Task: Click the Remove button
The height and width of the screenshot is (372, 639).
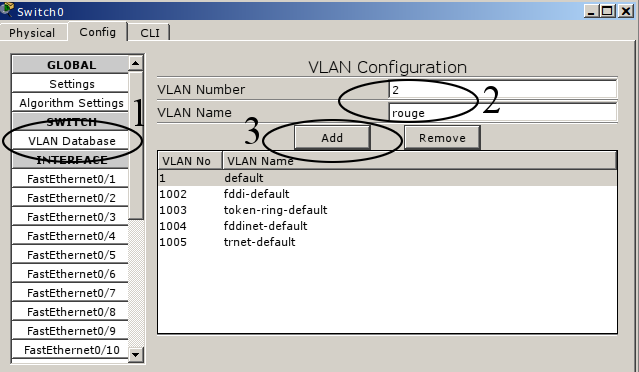Action: [x=442, y=138]
